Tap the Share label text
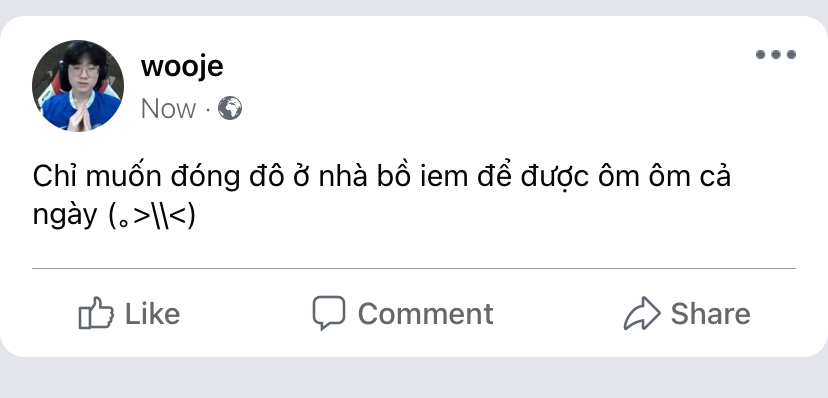Viewport: 828px width, 398px height. click(710, 314)
